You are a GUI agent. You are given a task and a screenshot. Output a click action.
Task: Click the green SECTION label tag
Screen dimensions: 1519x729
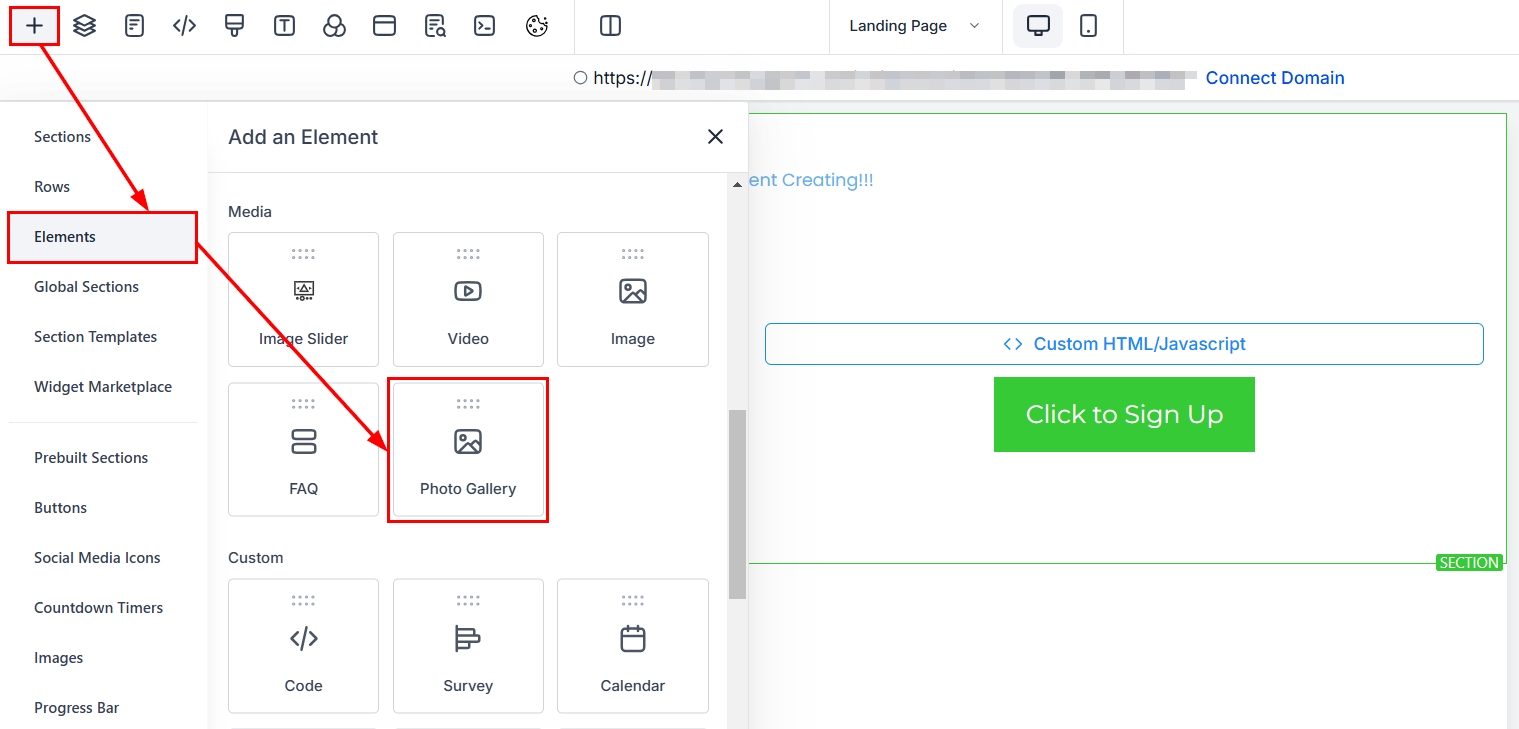tap(1469, 563)
